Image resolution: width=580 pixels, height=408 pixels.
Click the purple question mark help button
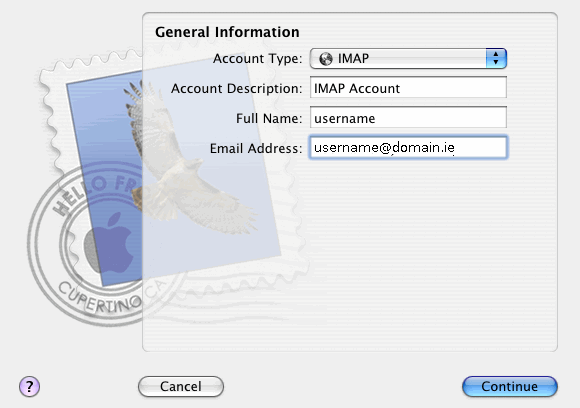[x=29, y=387]
